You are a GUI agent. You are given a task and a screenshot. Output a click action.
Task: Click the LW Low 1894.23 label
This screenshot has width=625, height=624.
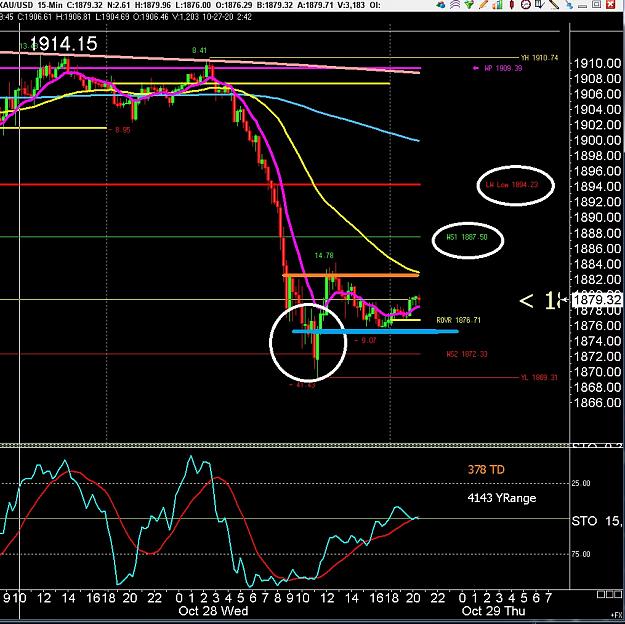click(513, 185)
